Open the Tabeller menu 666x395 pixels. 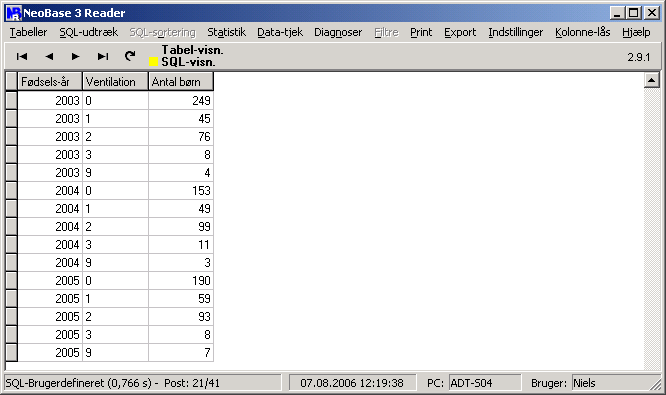coord(28,32)
